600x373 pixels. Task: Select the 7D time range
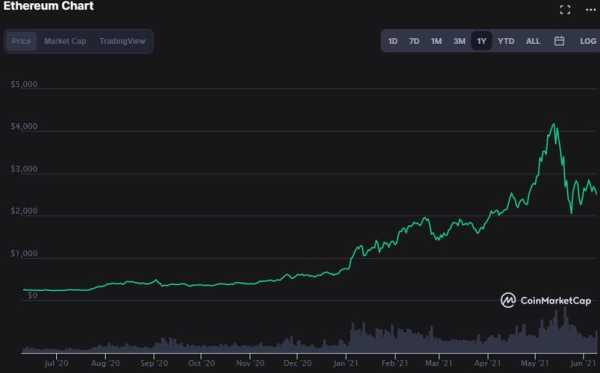414,41
